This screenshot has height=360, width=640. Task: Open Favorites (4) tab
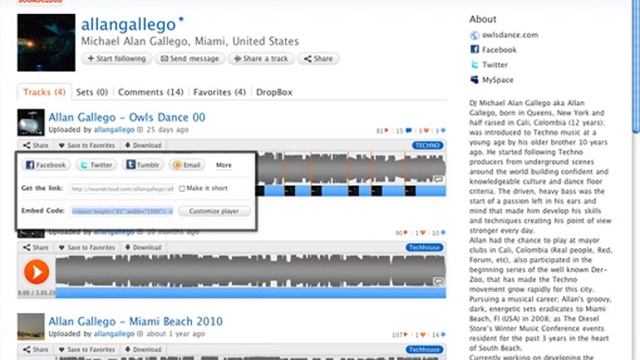[220, 92]
